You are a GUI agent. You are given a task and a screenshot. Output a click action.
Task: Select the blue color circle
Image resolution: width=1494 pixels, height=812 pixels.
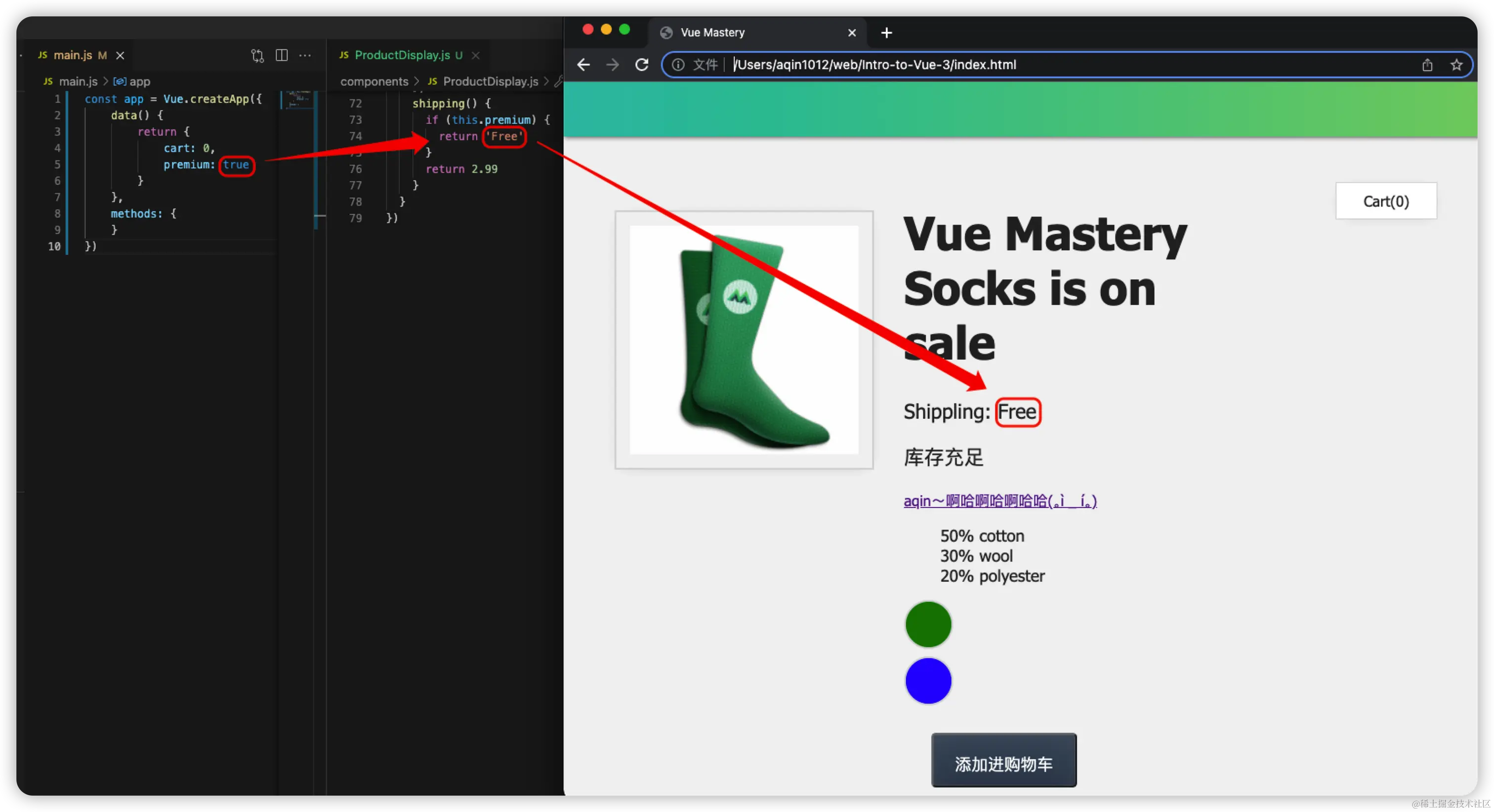[928, 680]
